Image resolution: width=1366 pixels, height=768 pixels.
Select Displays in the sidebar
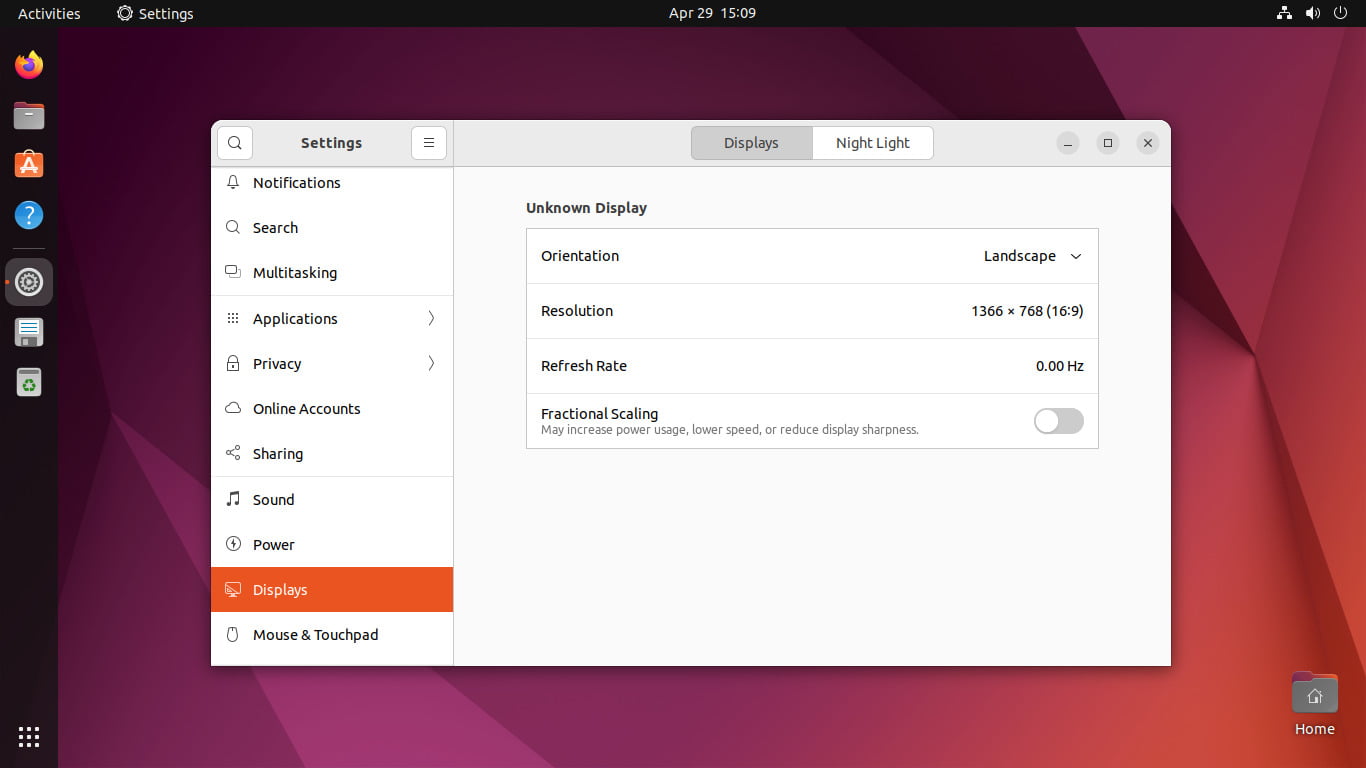click(279, 590)
